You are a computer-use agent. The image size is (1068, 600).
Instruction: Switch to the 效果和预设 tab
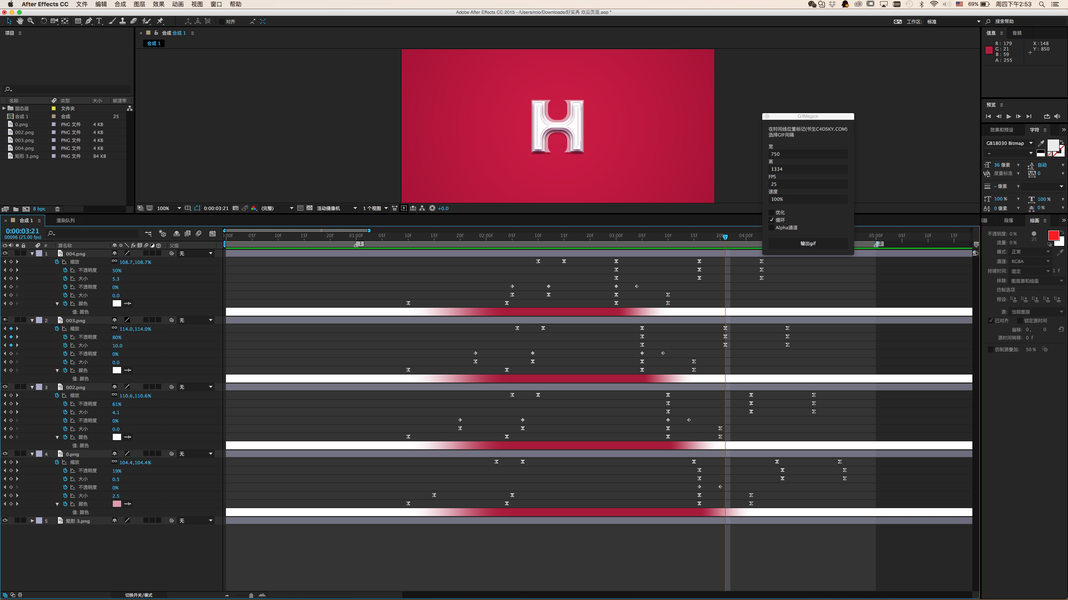point(1002,129)
